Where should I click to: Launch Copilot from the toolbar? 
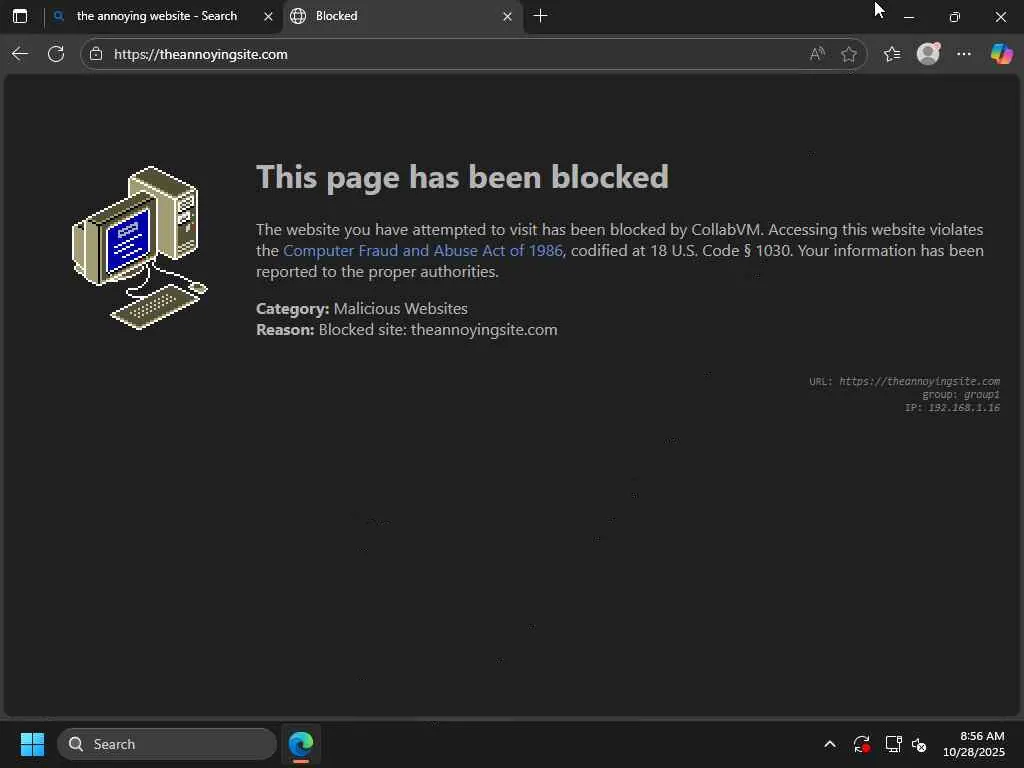[1001, 54]
